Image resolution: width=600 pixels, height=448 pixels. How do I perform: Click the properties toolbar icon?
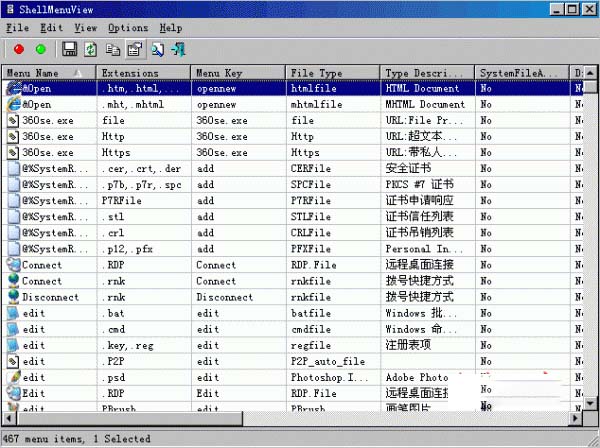pos(135,50)
